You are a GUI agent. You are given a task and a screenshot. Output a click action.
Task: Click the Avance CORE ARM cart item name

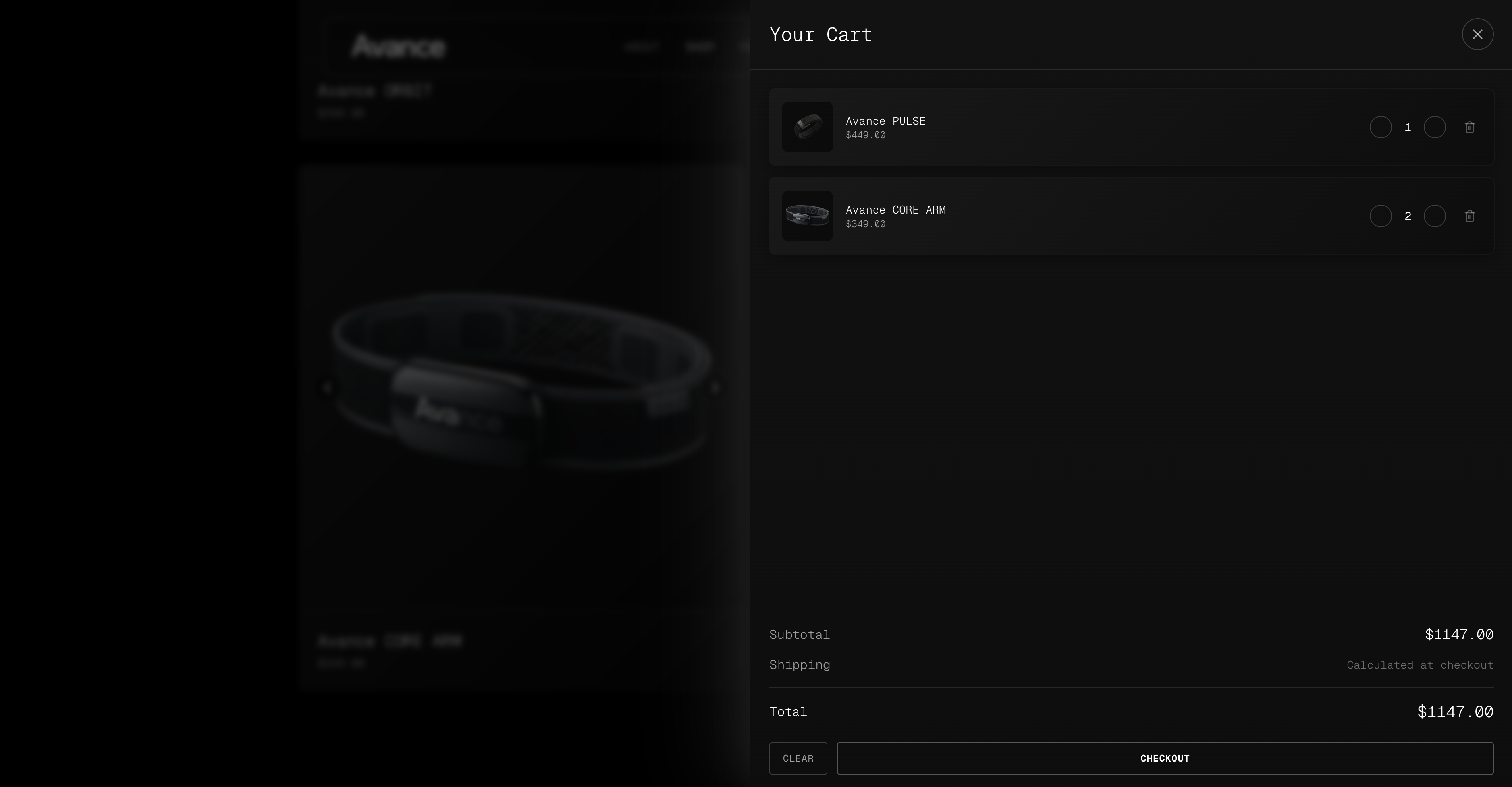pyautogui.click(x=895, y=210)
